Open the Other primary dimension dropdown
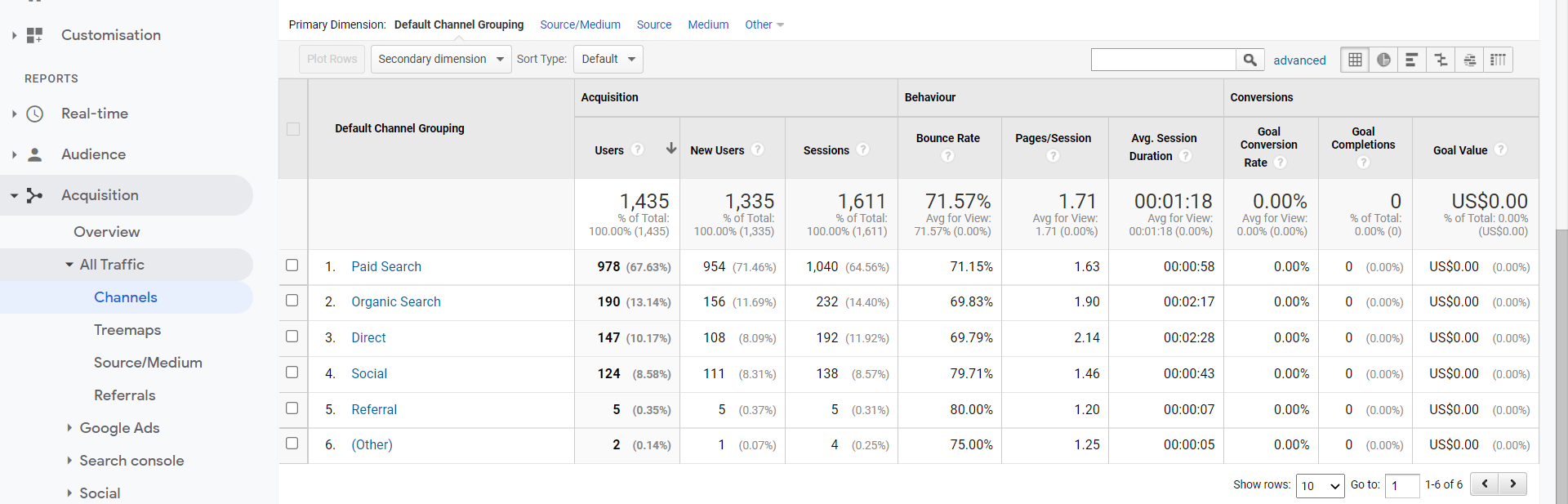Viewport: 1568px width, 504px height. pos(764,25)
